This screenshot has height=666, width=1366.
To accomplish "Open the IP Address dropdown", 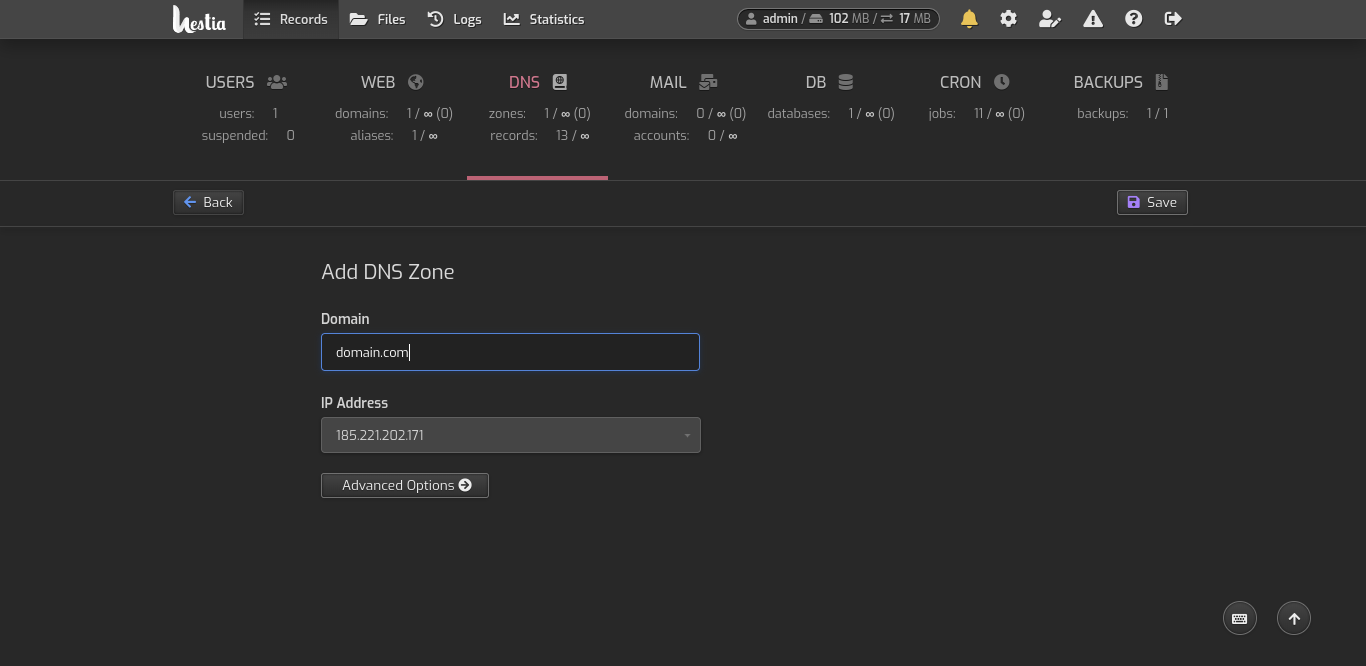I will click(511, 435).
